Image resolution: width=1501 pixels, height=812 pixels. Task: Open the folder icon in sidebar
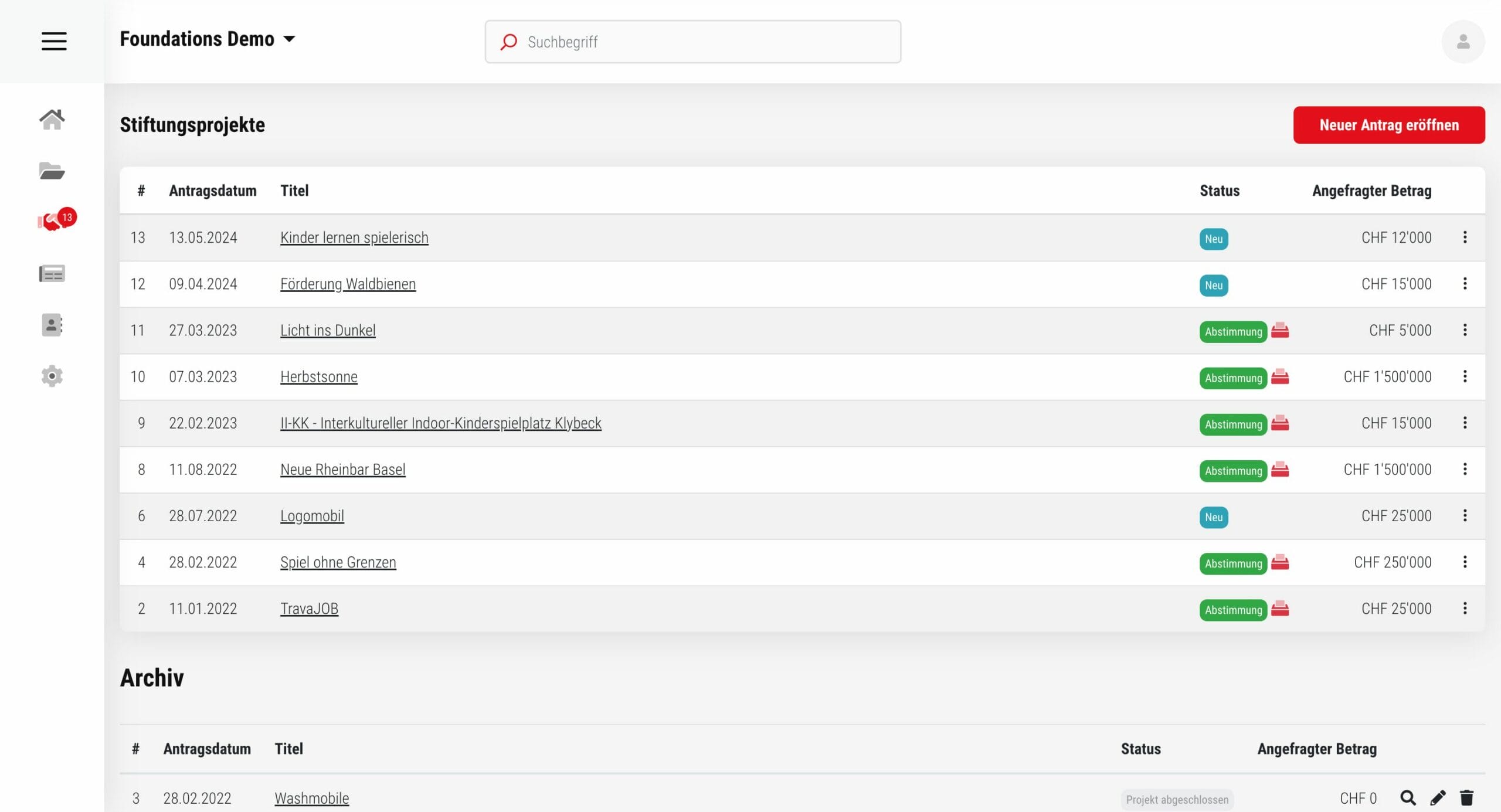point(52,171)
